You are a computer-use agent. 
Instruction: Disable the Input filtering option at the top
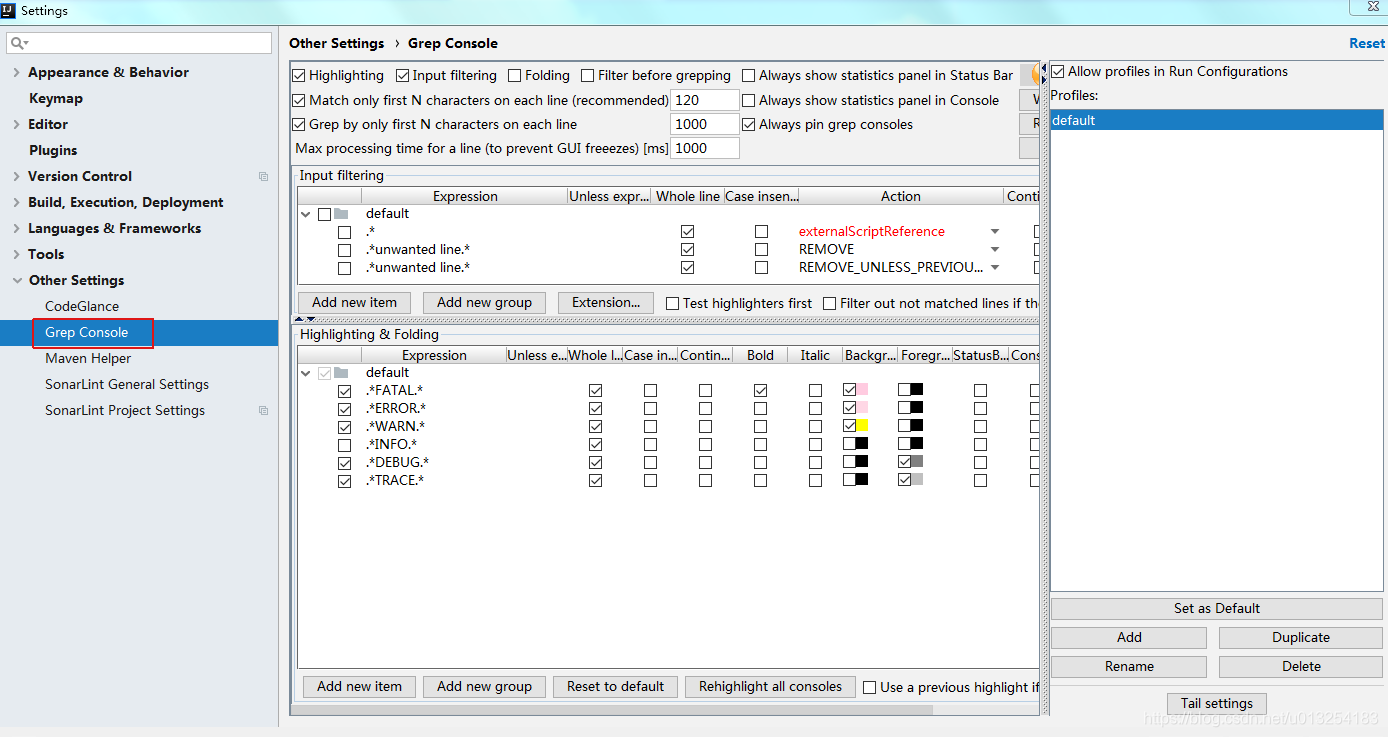click(x=402, y=75)
